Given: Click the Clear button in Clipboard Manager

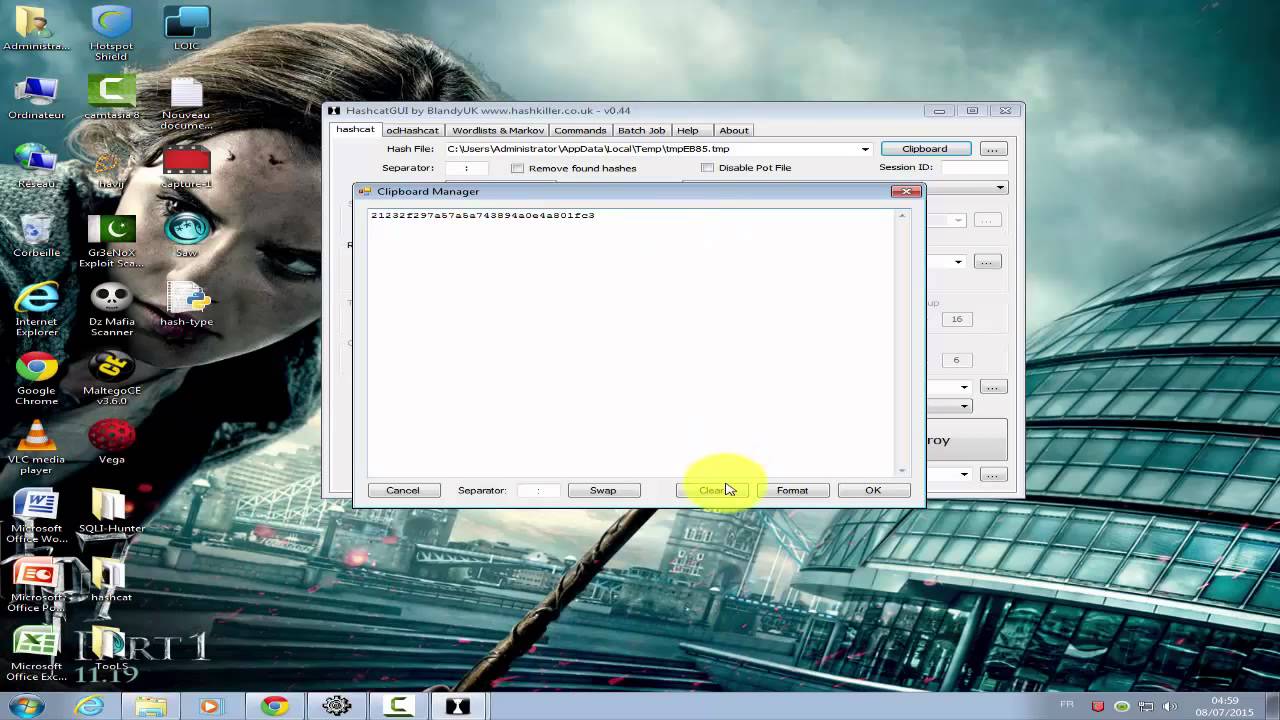Looking at the screenshot, I should (711, 490).
